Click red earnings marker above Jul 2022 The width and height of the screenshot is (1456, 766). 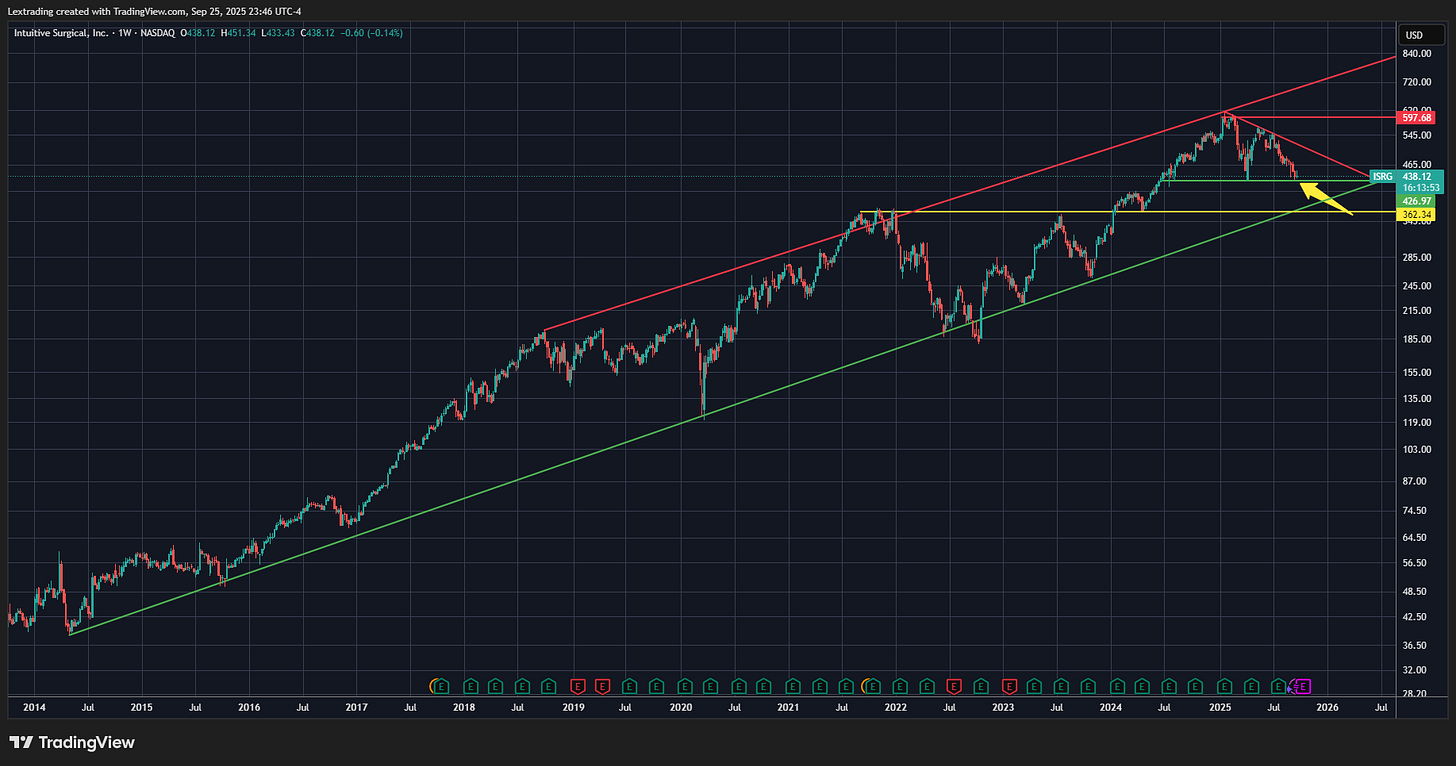[x=954, y=686]
